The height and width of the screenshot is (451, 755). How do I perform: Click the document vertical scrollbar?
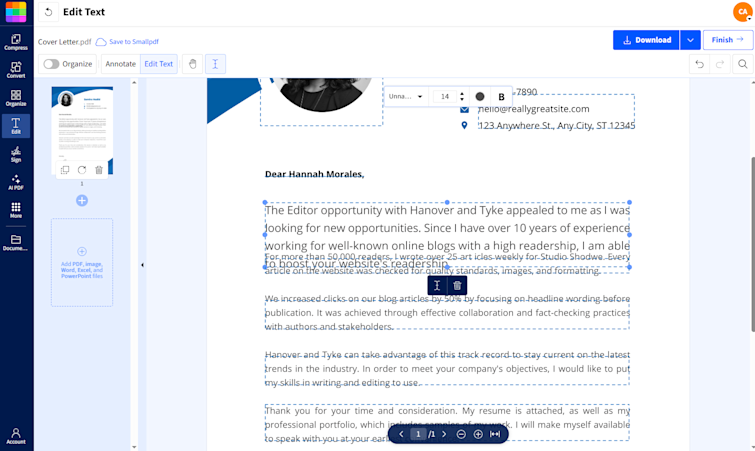(x=753, y=245)
